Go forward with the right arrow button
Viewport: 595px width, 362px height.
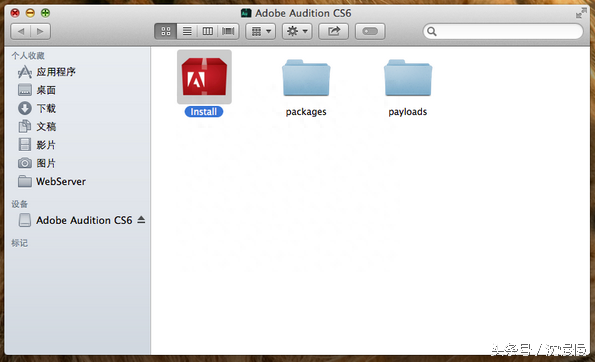click(x=40, y=31)
